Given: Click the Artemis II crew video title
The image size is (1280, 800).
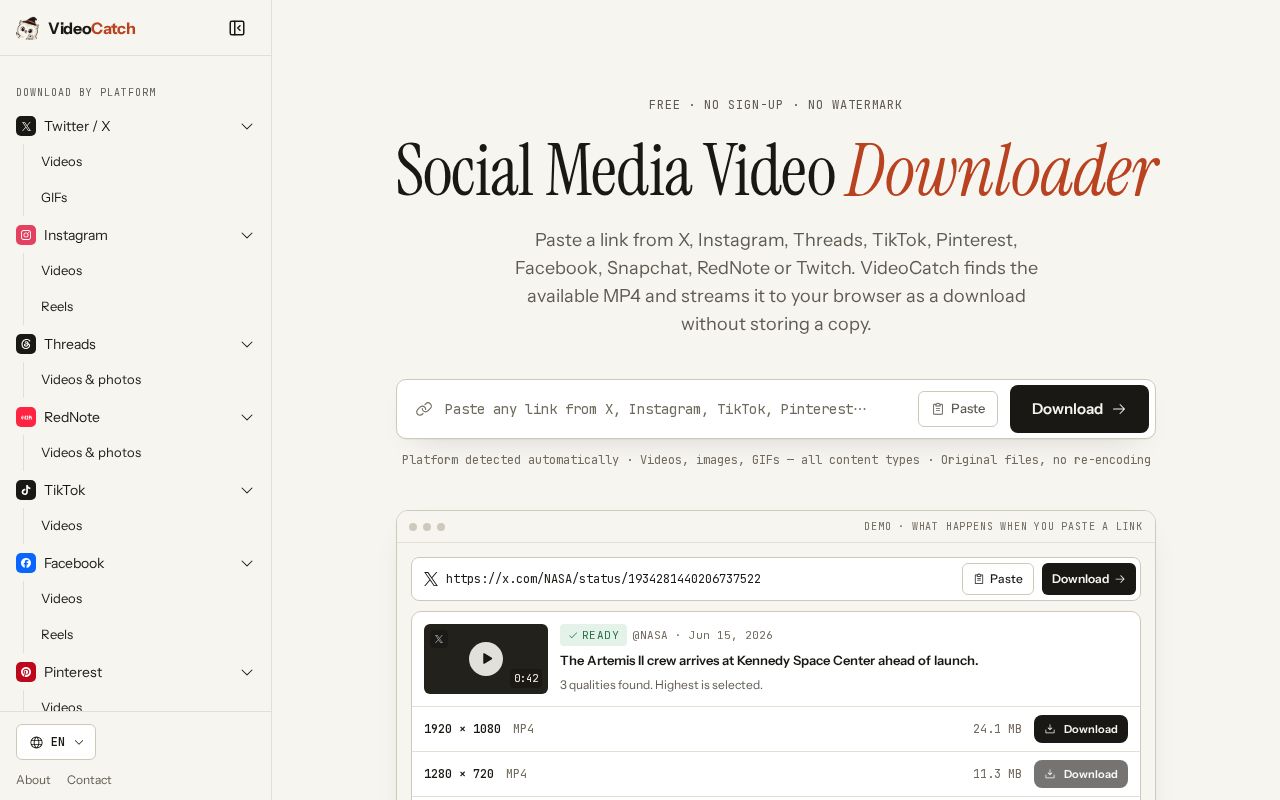Looking at the screenshot, I should 769,661.
